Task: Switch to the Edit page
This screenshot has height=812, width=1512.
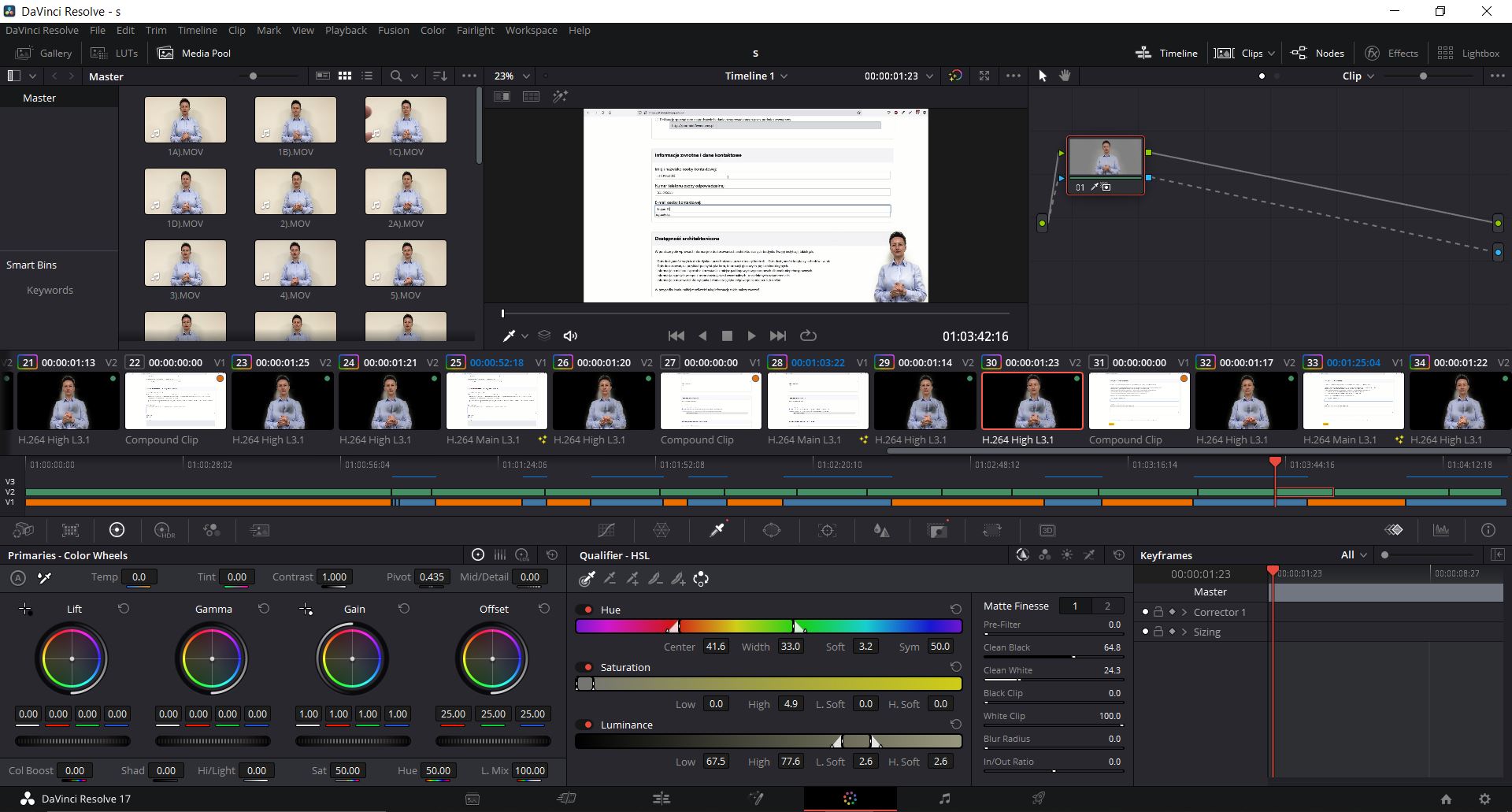Action: pyautogui.click(x=661, y=799)
